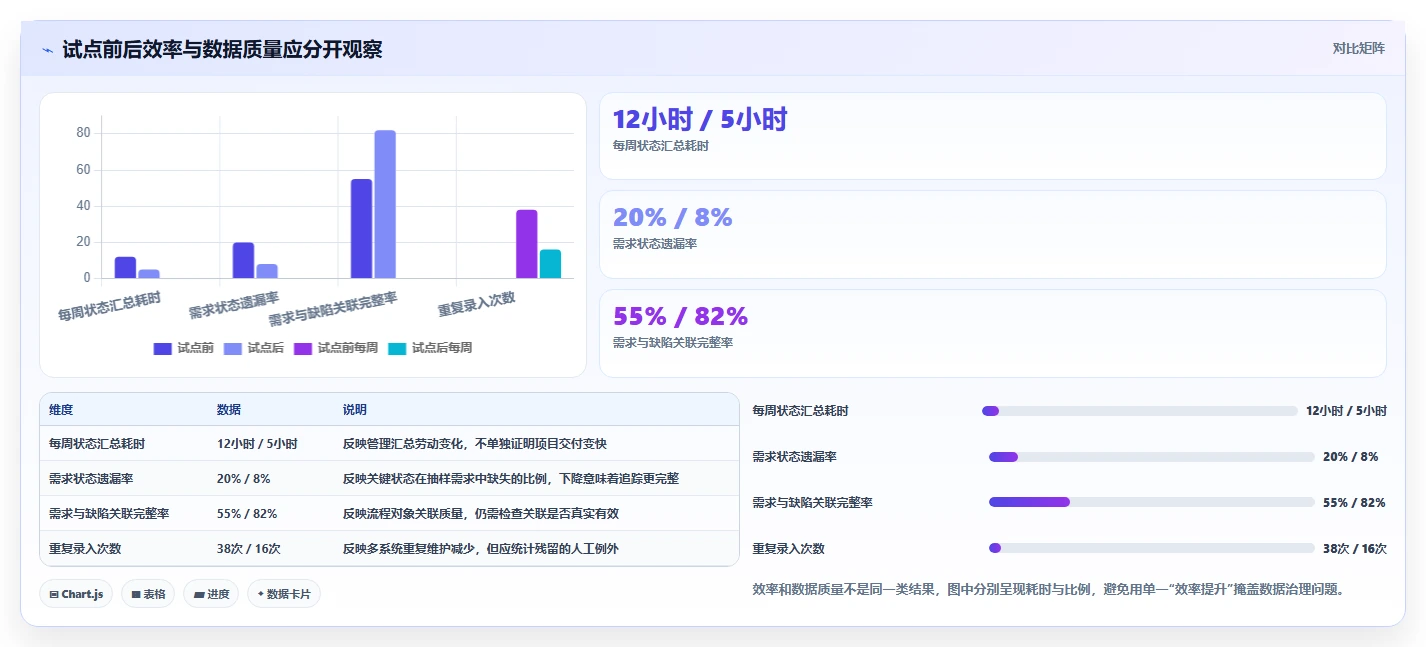Click progress bar for 需求状态遗漏率
The width and height of the screenshot is (1426, 647).
pos(1151,457)
